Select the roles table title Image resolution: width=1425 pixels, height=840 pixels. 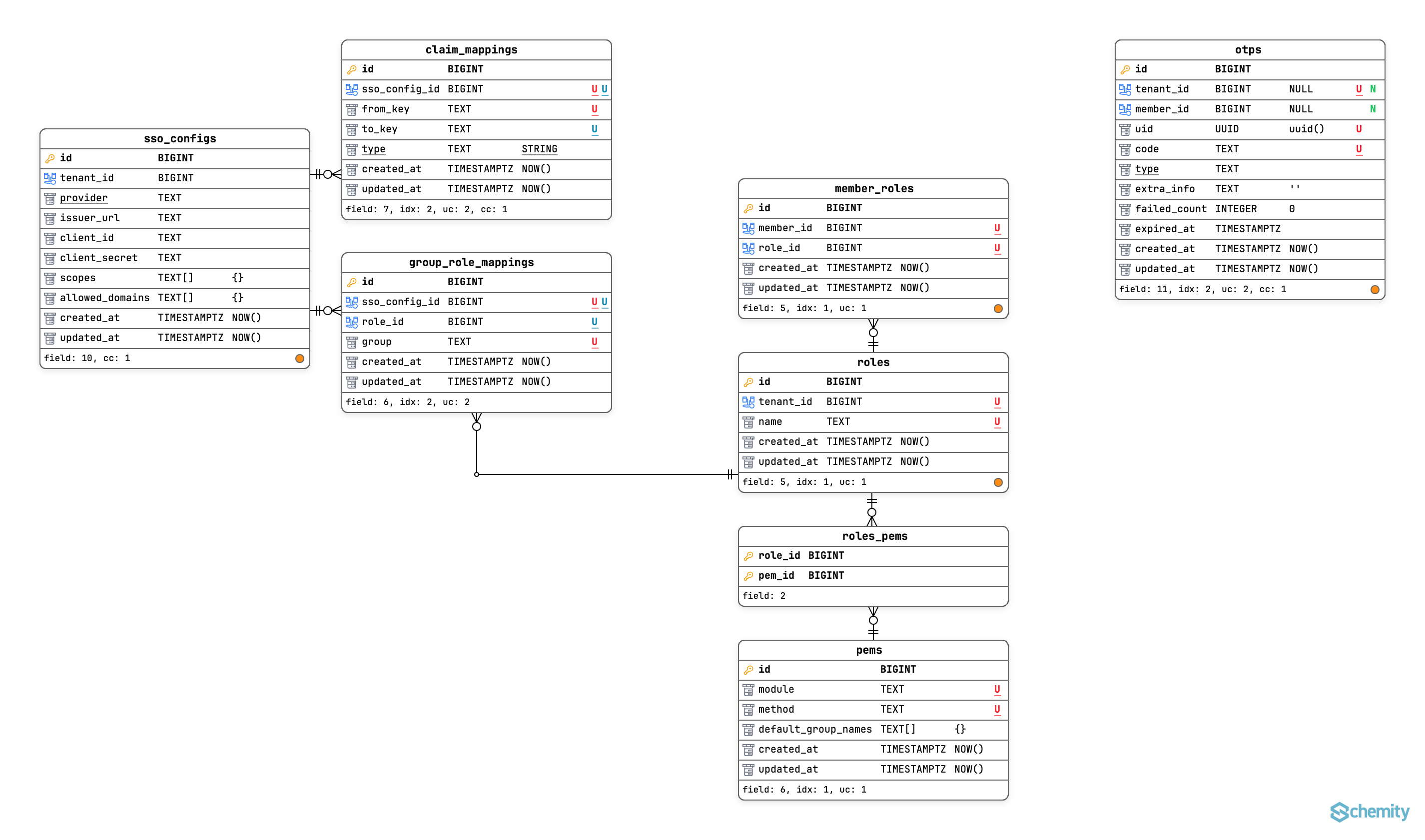coord(873,363)
